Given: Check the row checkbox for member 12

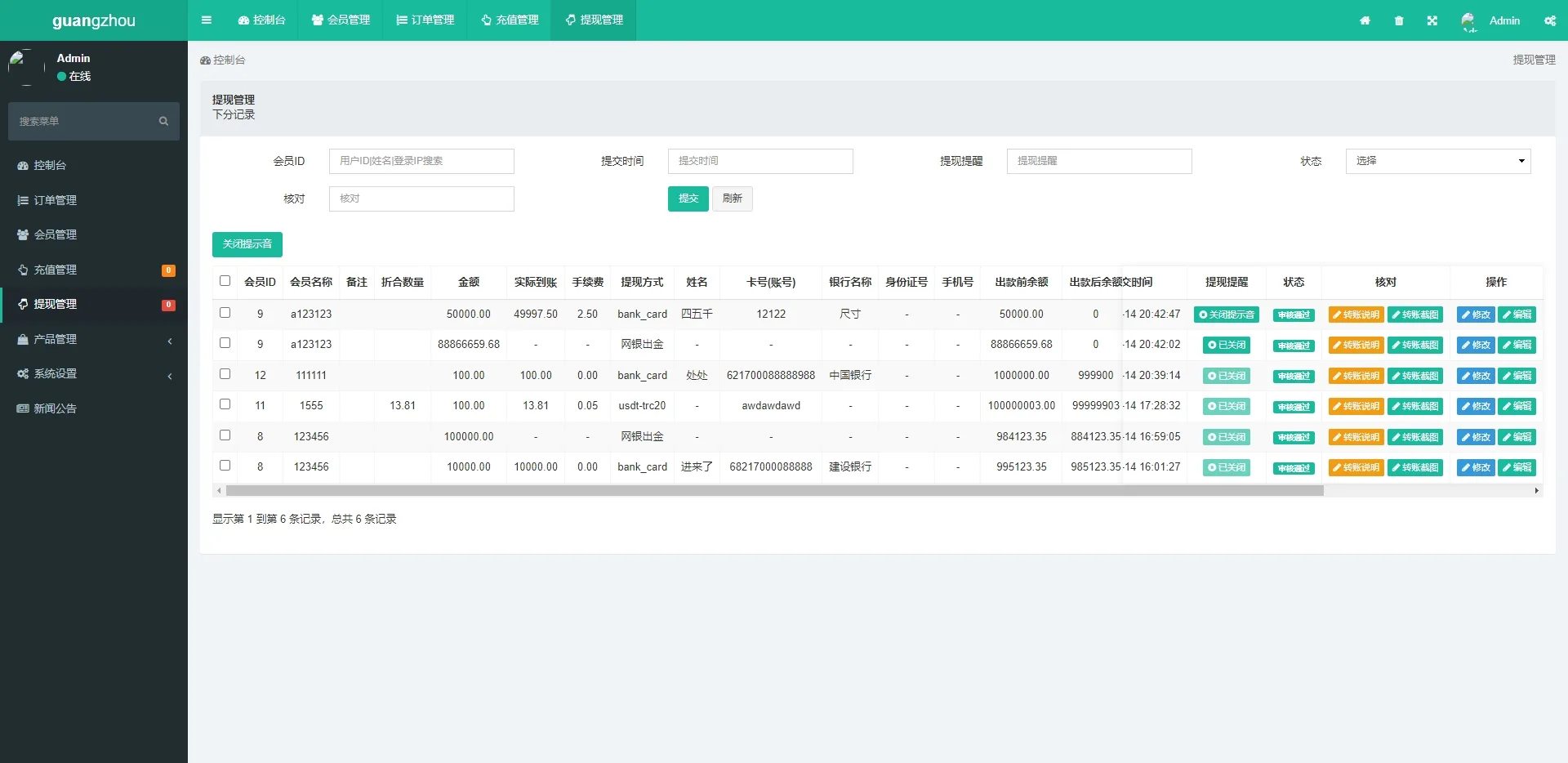Looking at the screenshot, I should pos(225,374).
